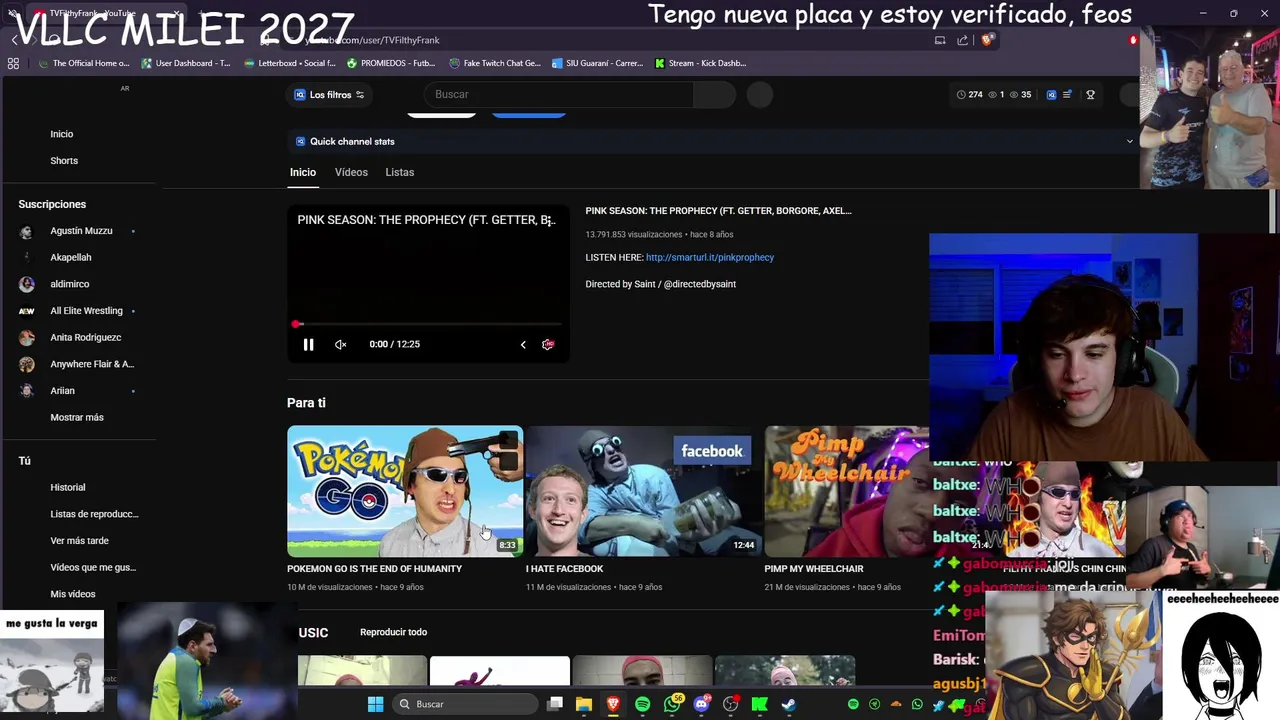This screenshot has height=720, width=1280.
Task: Open Agustín Muzzu subscription channel
Action: (80, 231)
